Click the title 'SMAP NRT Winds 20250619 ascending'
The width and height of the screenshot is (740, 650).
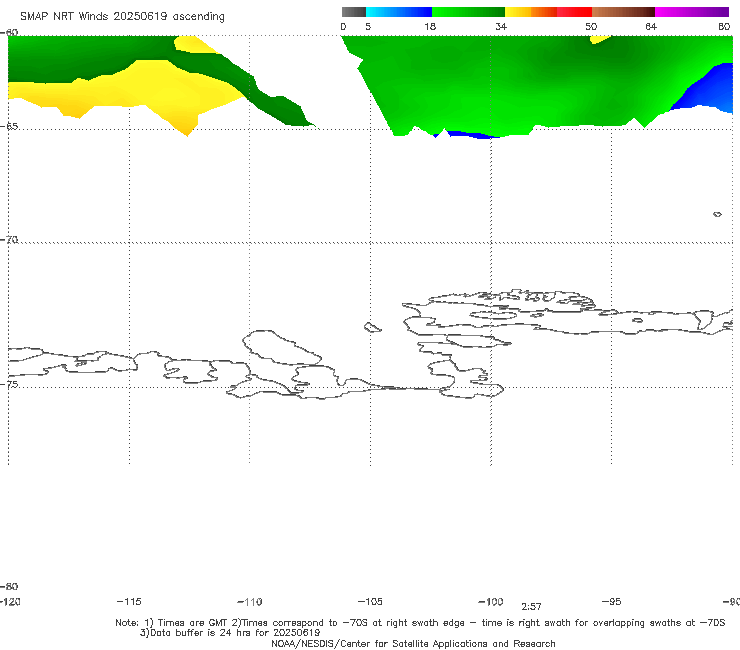click(x=122, y=17)
